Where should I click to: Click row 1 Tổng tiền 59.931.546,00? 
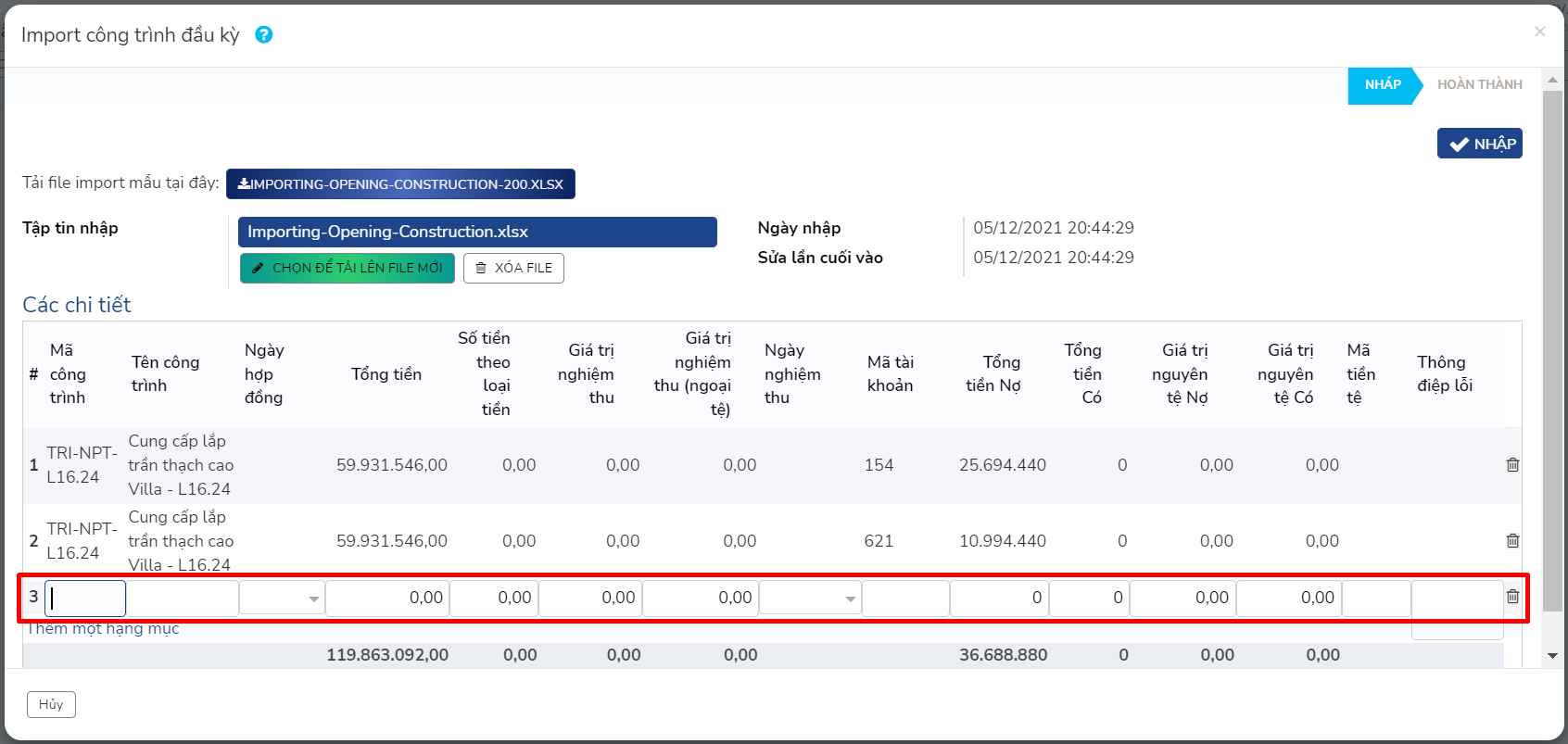tap(392, 465)
